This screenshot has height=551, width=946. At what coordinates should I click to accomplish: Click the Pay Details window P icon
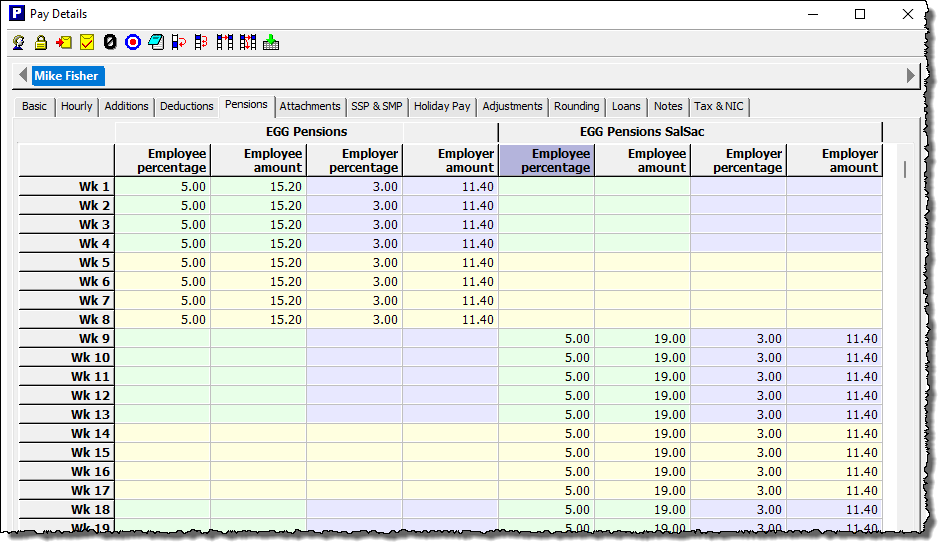(17, 13)
